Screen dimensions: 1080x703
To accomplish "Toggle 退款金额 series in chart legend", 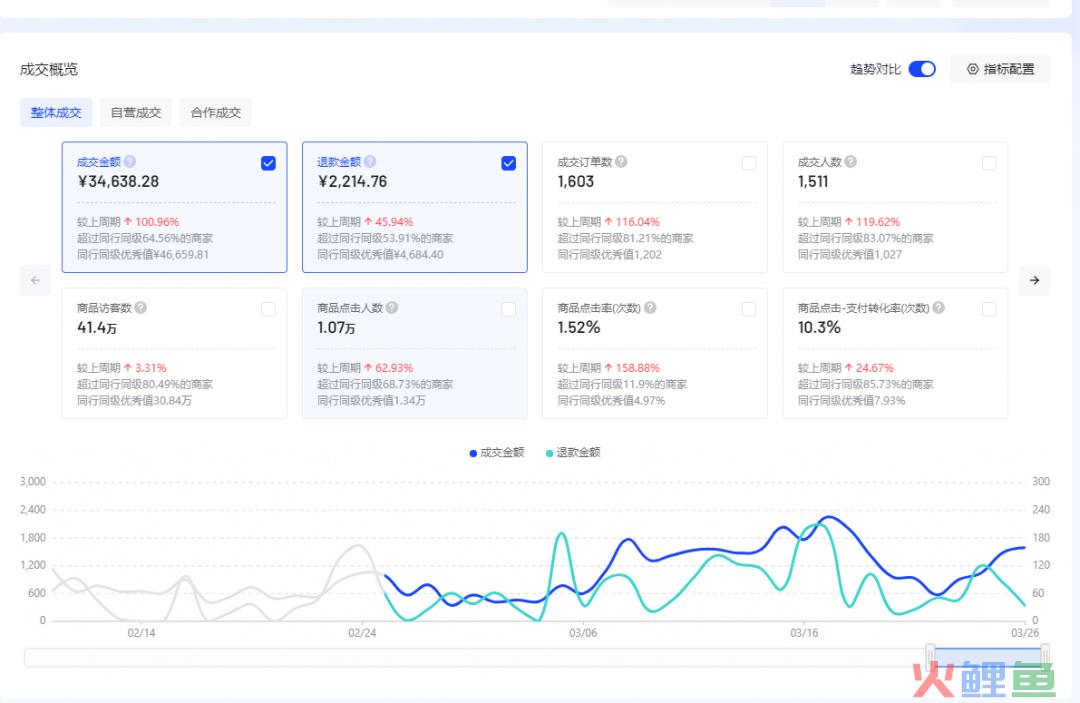I will pyautogui.click(x=573, y=452).
